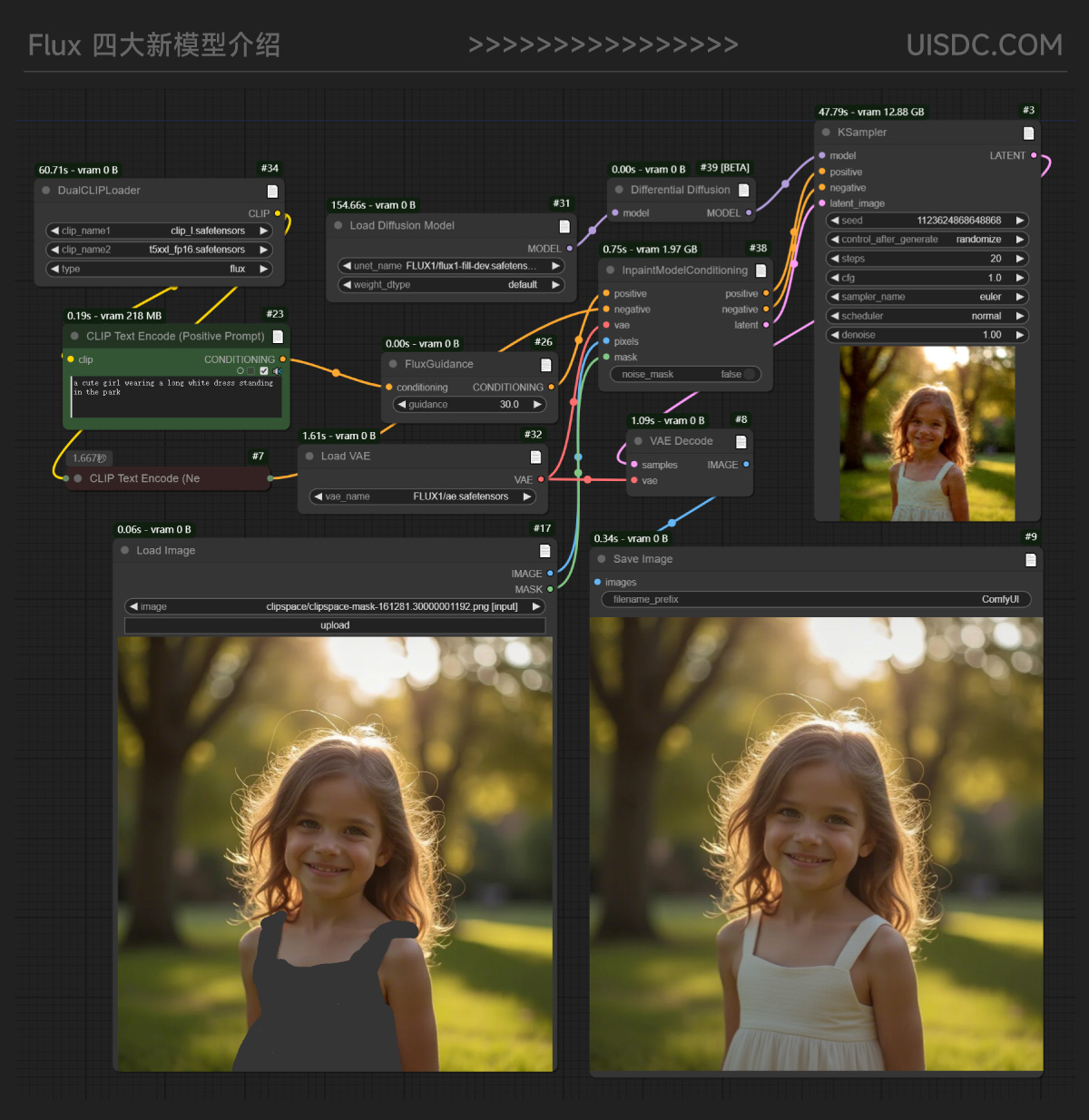Open the vae_name selector in Load VAE

click(x=422, y=496)
